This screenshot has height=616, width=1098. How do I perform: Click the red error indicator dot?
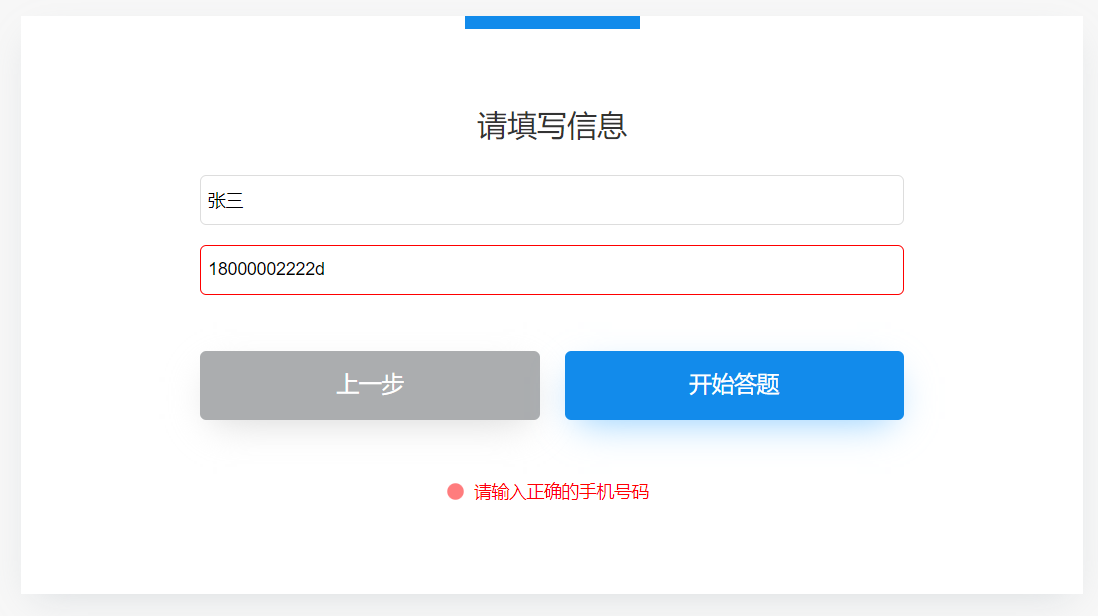tap(455, 491)
